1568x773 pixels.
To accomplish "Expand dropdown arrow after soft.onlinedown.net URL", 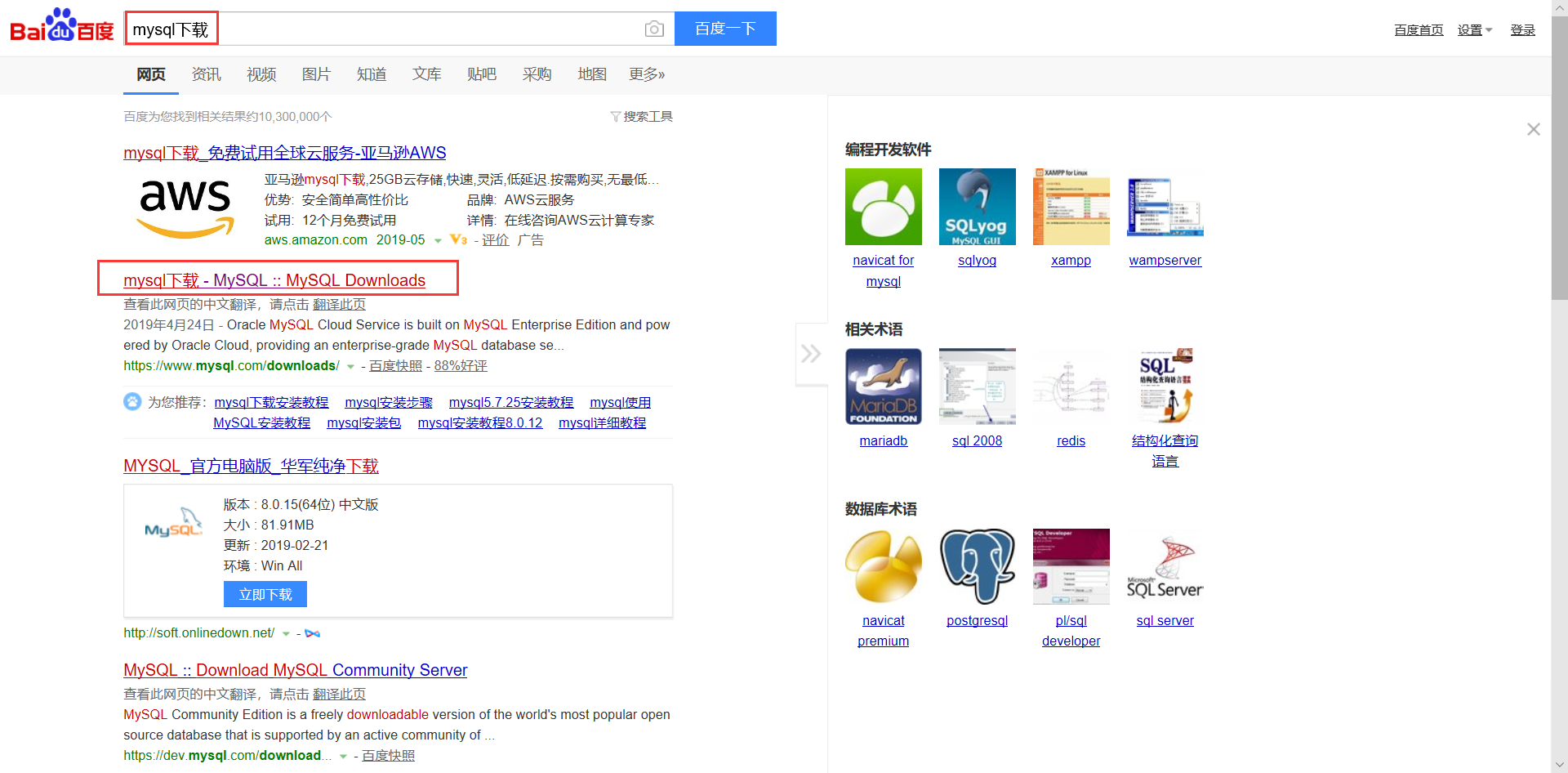I will (286, 634).
